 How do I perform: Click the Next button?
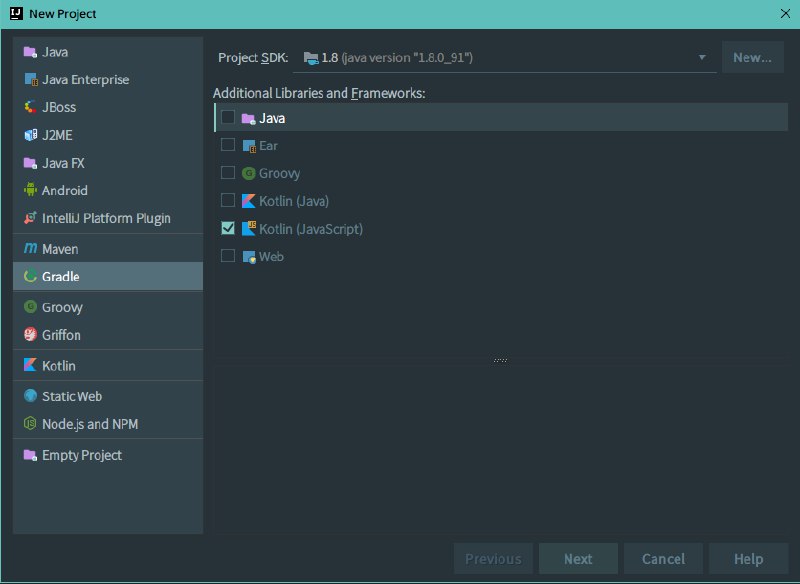point(578,559)
